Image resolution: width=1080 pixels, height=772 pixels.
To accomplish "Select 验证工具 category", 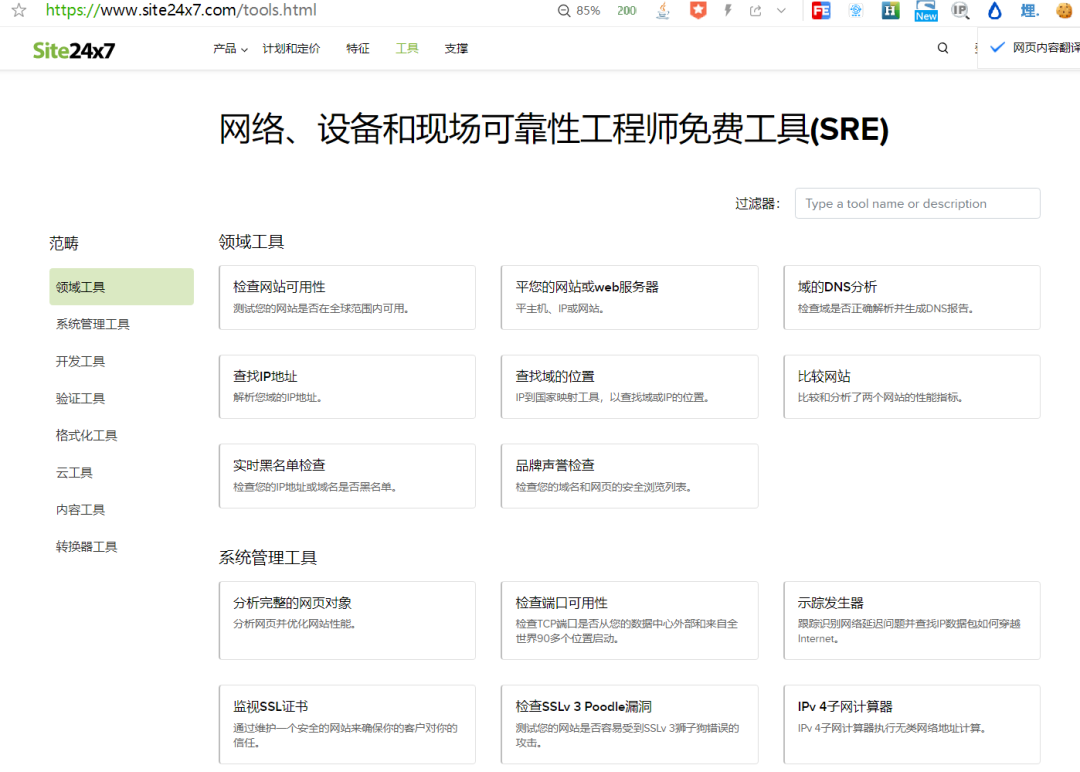I will coord(80,398).
